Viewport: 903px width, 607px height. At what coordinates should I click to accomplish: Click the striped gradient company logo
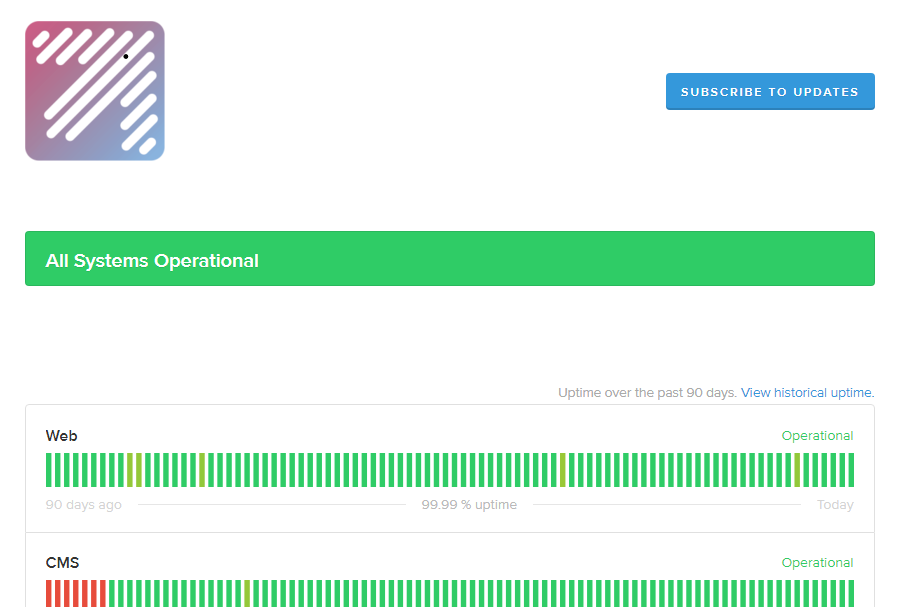click(95, 91)
